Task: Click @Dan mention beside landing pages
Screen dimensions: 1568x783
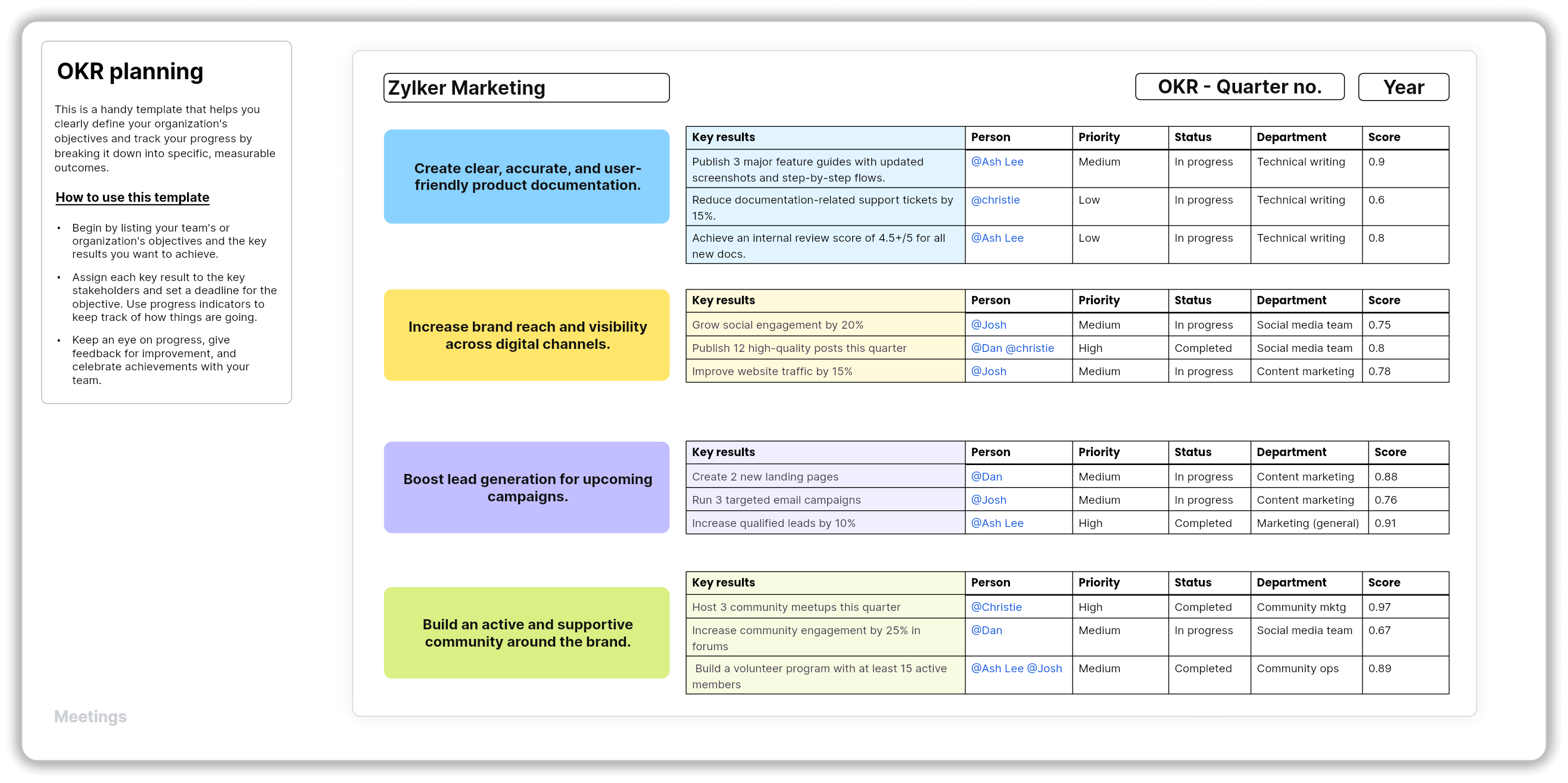Action: point(986,476)
